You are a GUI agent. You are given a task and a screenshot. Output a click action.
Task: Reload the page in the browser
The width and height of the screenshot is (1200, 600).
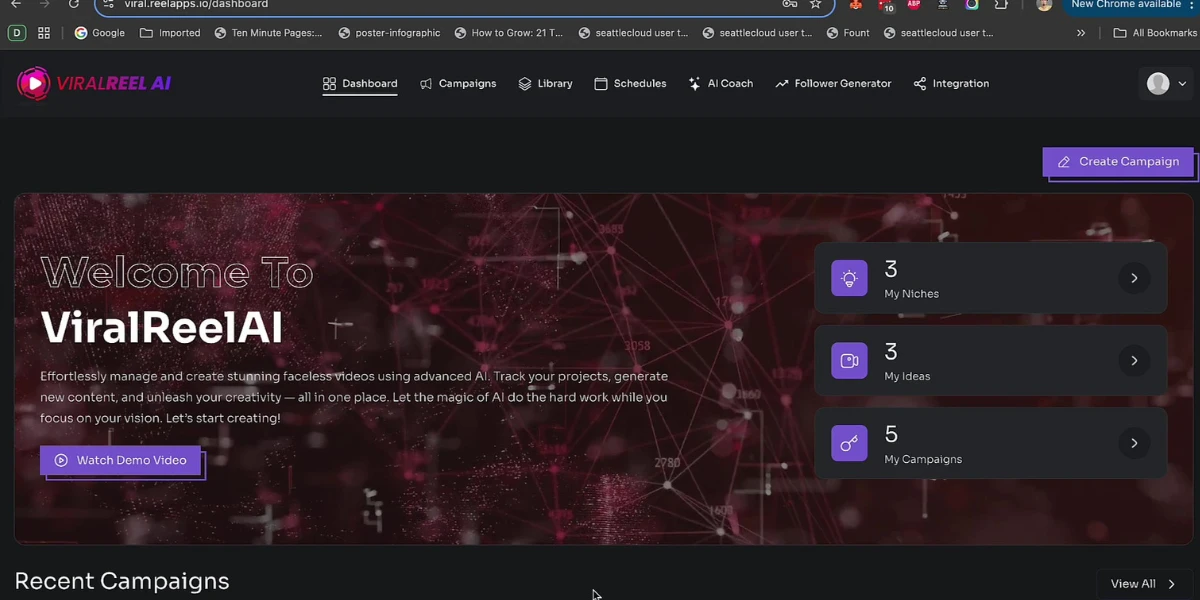73,4
